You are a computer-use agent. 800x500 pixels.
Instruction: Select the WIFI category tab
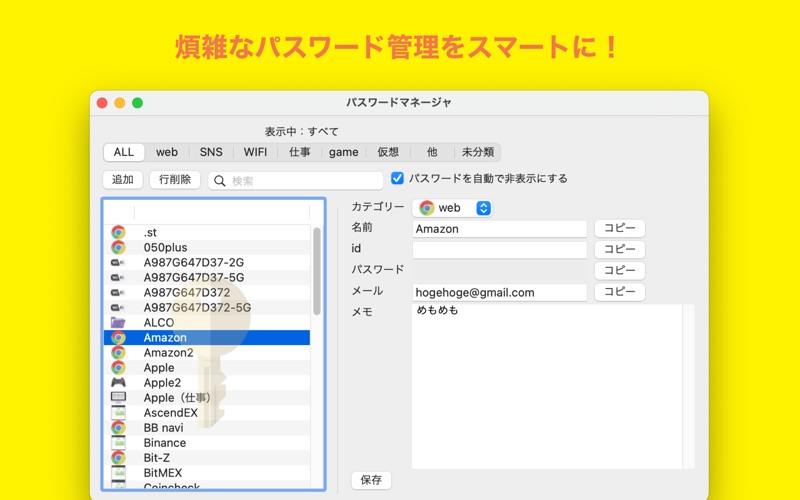[255, 152]
